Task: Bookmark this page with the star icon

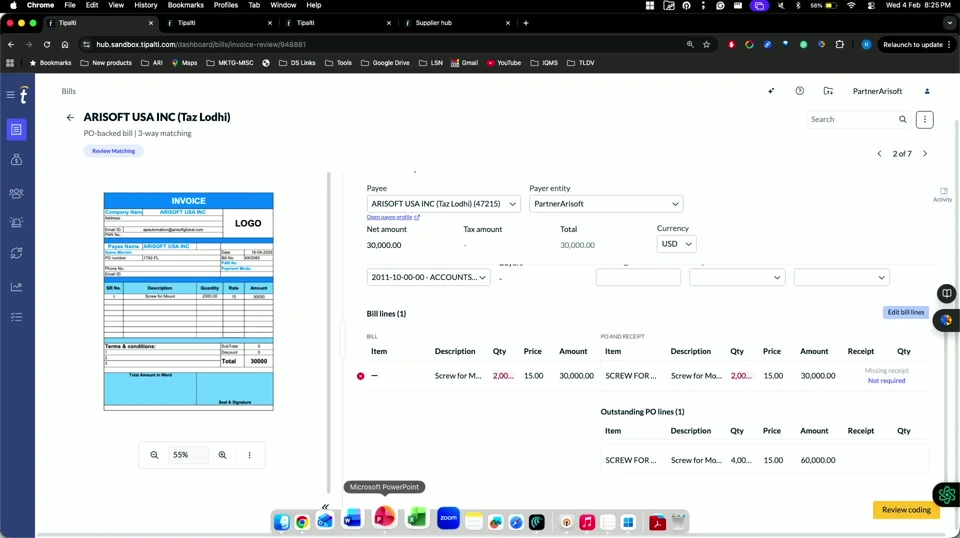Action: [707, 45]
